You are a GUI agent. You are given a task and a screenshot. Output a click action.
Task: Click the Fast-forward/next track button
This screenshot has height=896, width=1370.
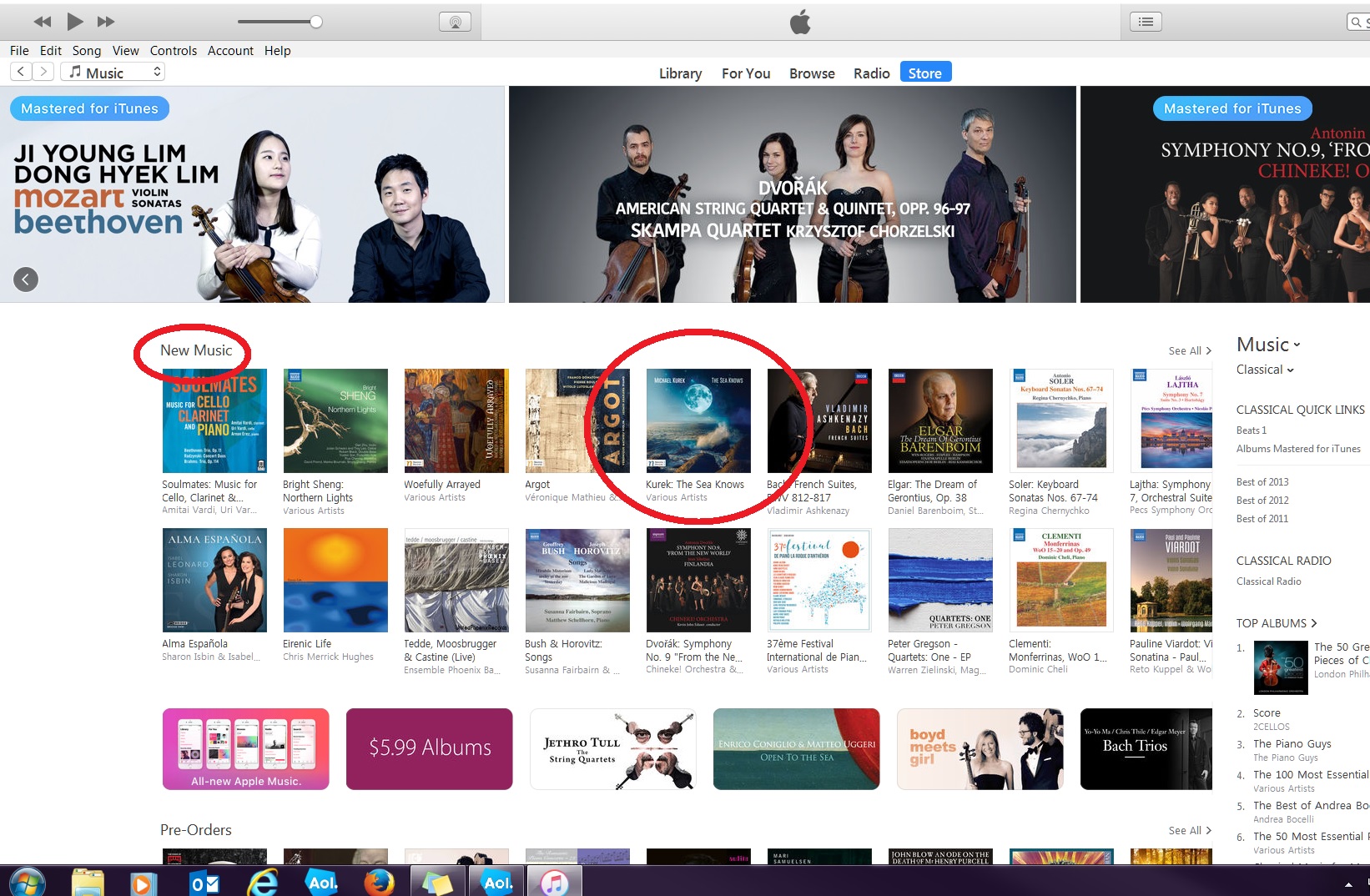click(106, 22)
